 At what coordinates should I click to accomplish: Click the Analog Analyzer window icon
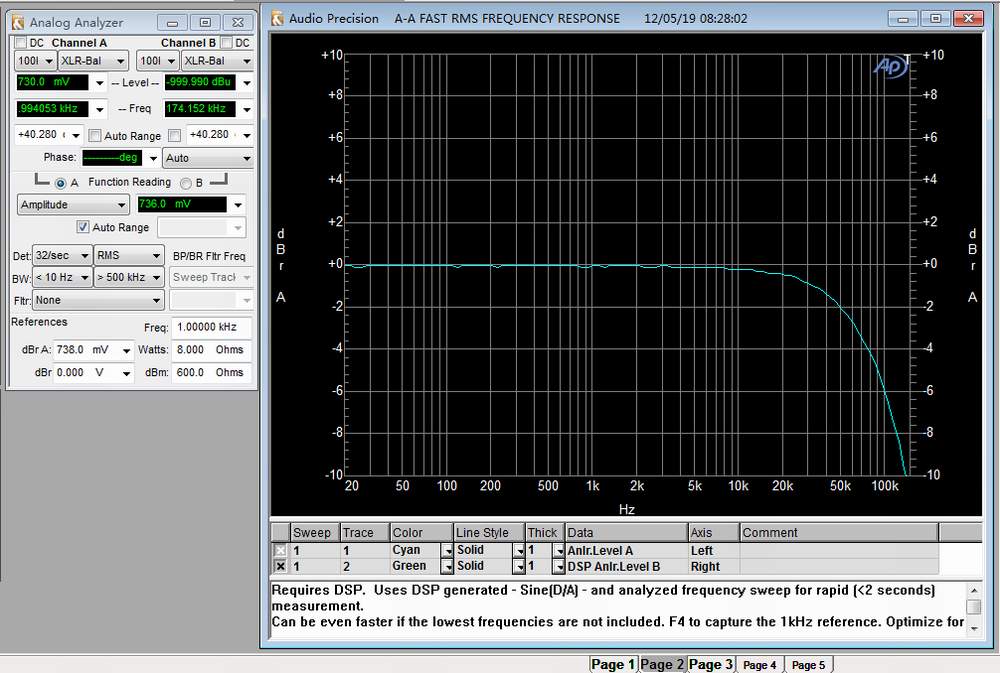18,22
